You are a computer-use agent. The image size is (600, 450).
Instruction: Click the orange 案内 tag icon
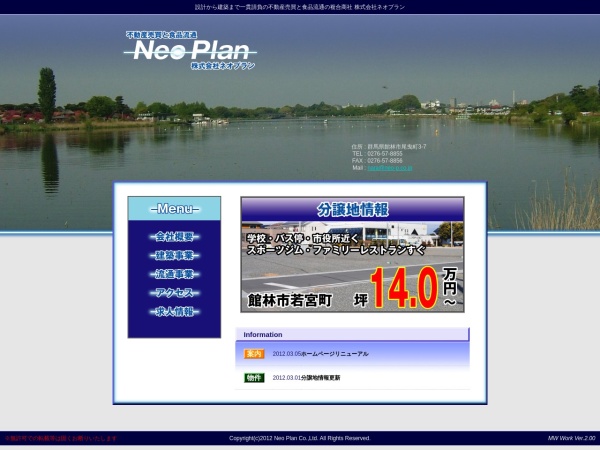coord(254,354)
